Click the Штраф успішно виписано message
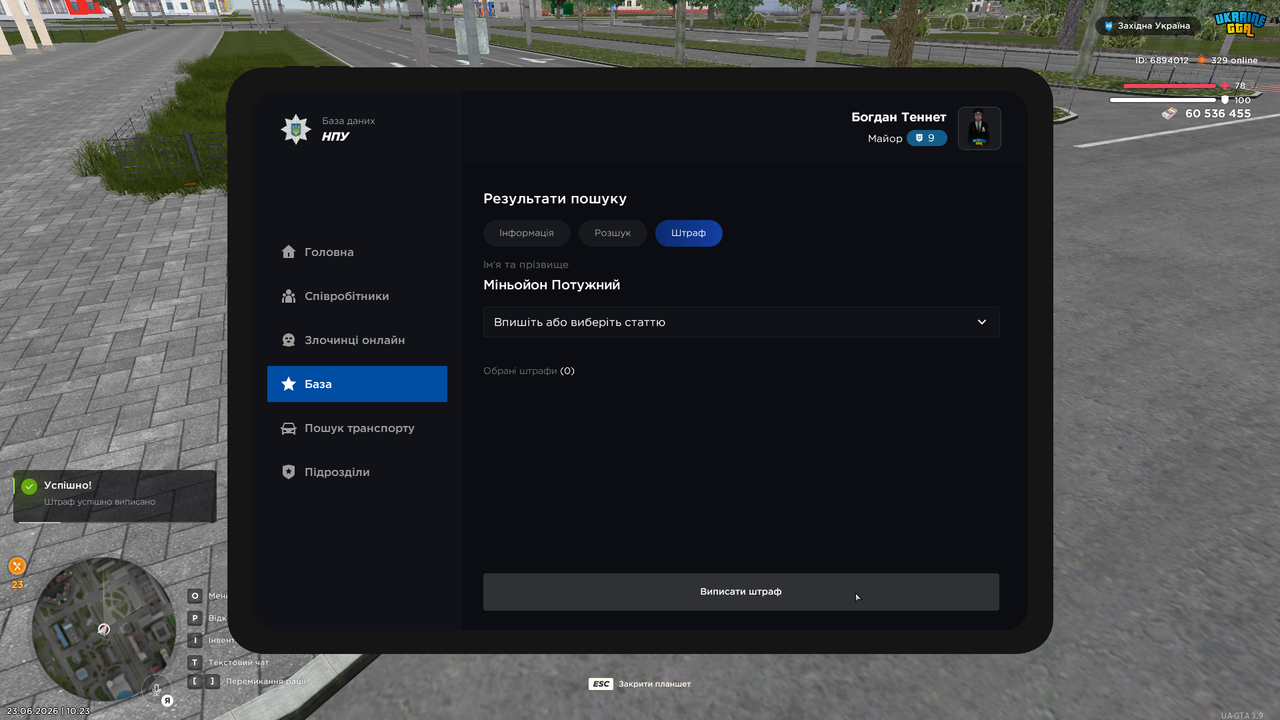 [x=100, y=502]
